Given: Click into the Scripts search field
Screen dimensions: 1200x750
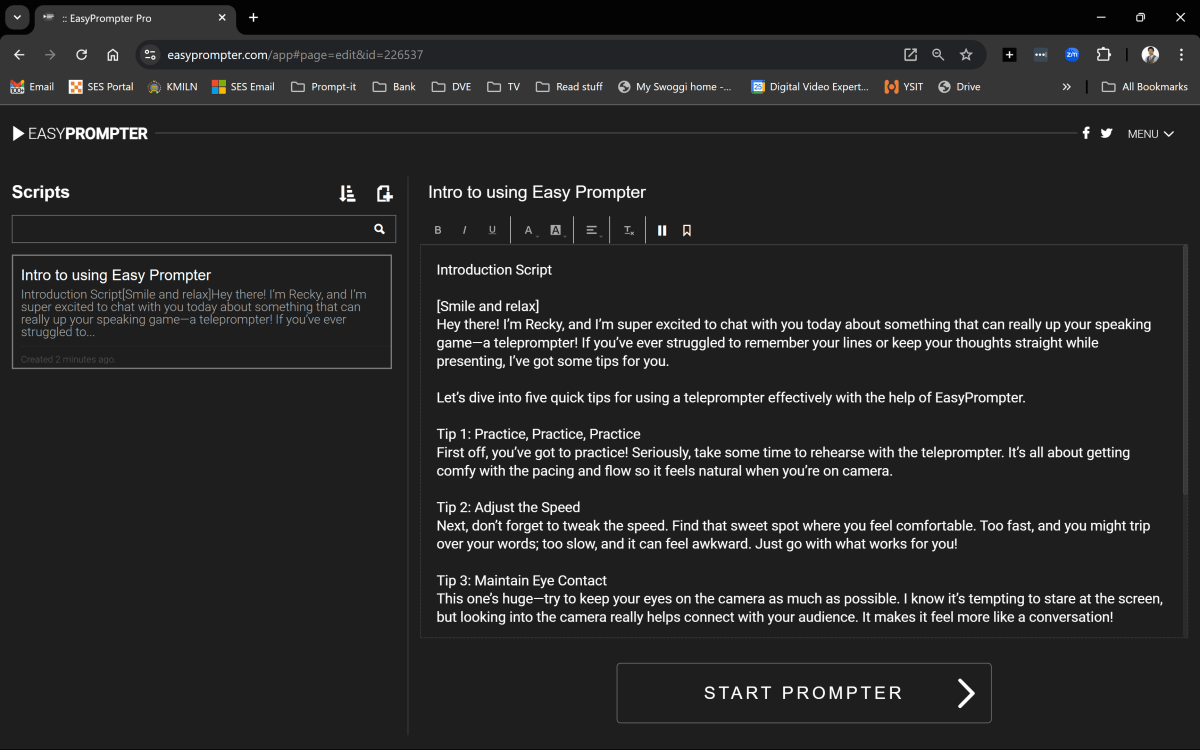Looking at the screenshot, I should click(191, 229).
